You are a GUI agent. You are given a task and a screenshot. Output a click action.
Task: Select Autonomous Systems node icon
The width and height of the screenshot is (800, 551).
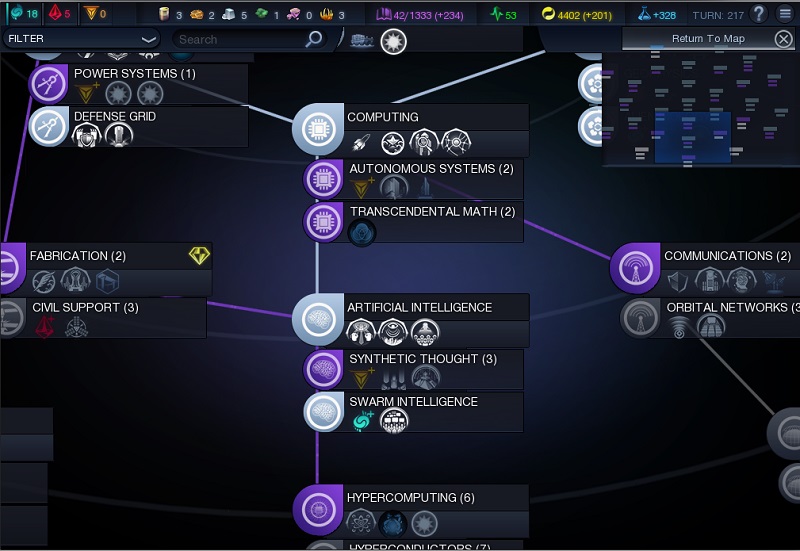(x=323, y=179)
